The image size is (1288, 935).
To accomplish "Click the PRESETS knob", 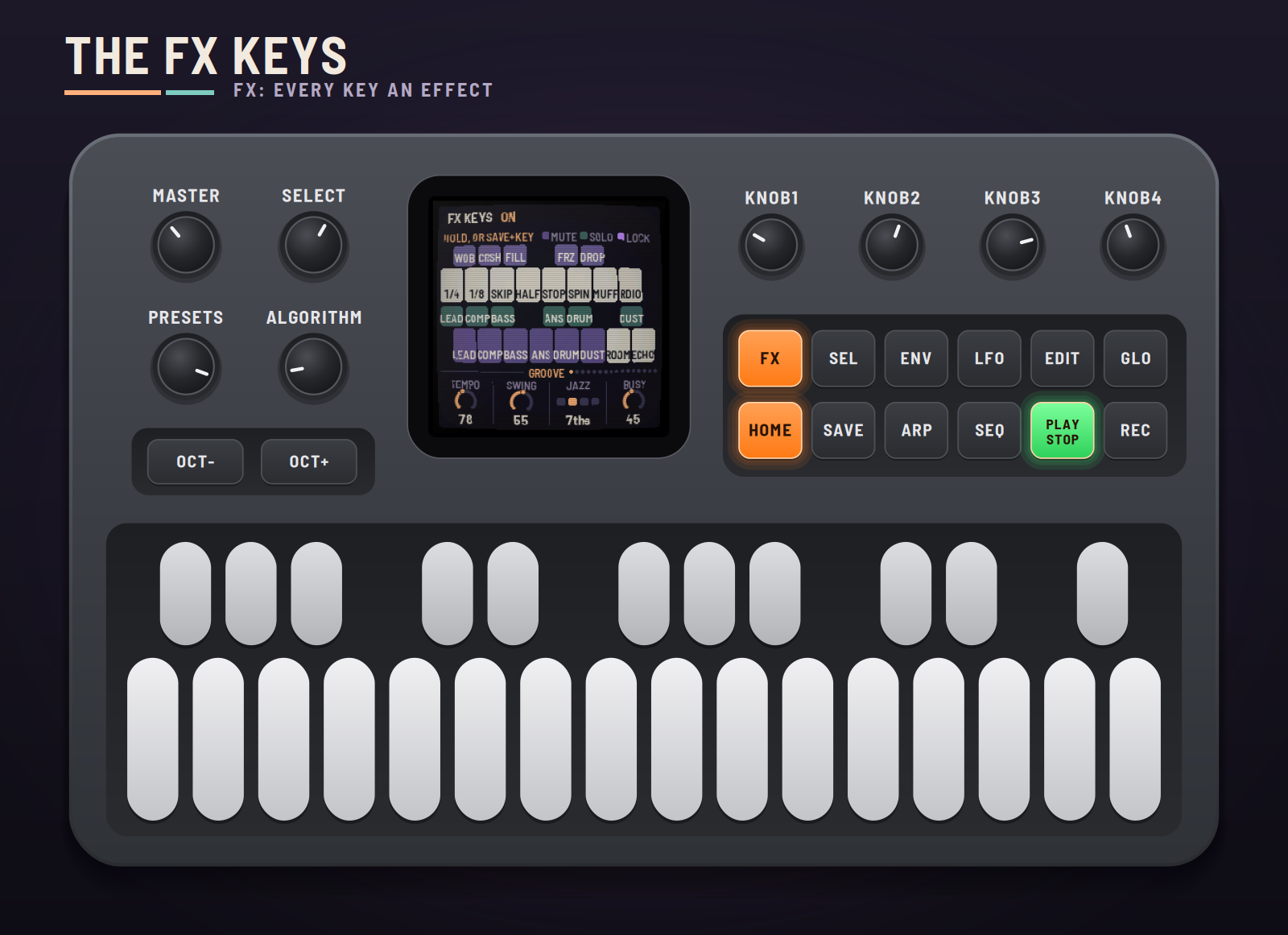I will tap(186, 367).
